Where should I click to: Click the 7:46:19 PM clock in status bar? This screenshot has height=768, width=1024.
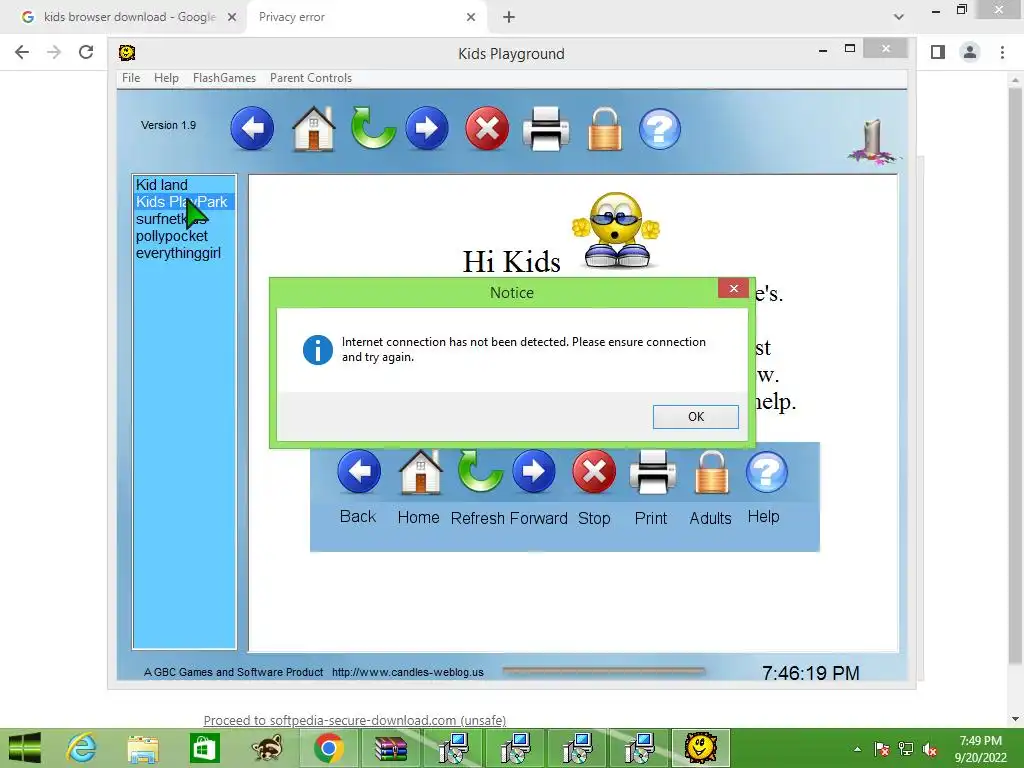pyautogui.click(x=810, y=673)
